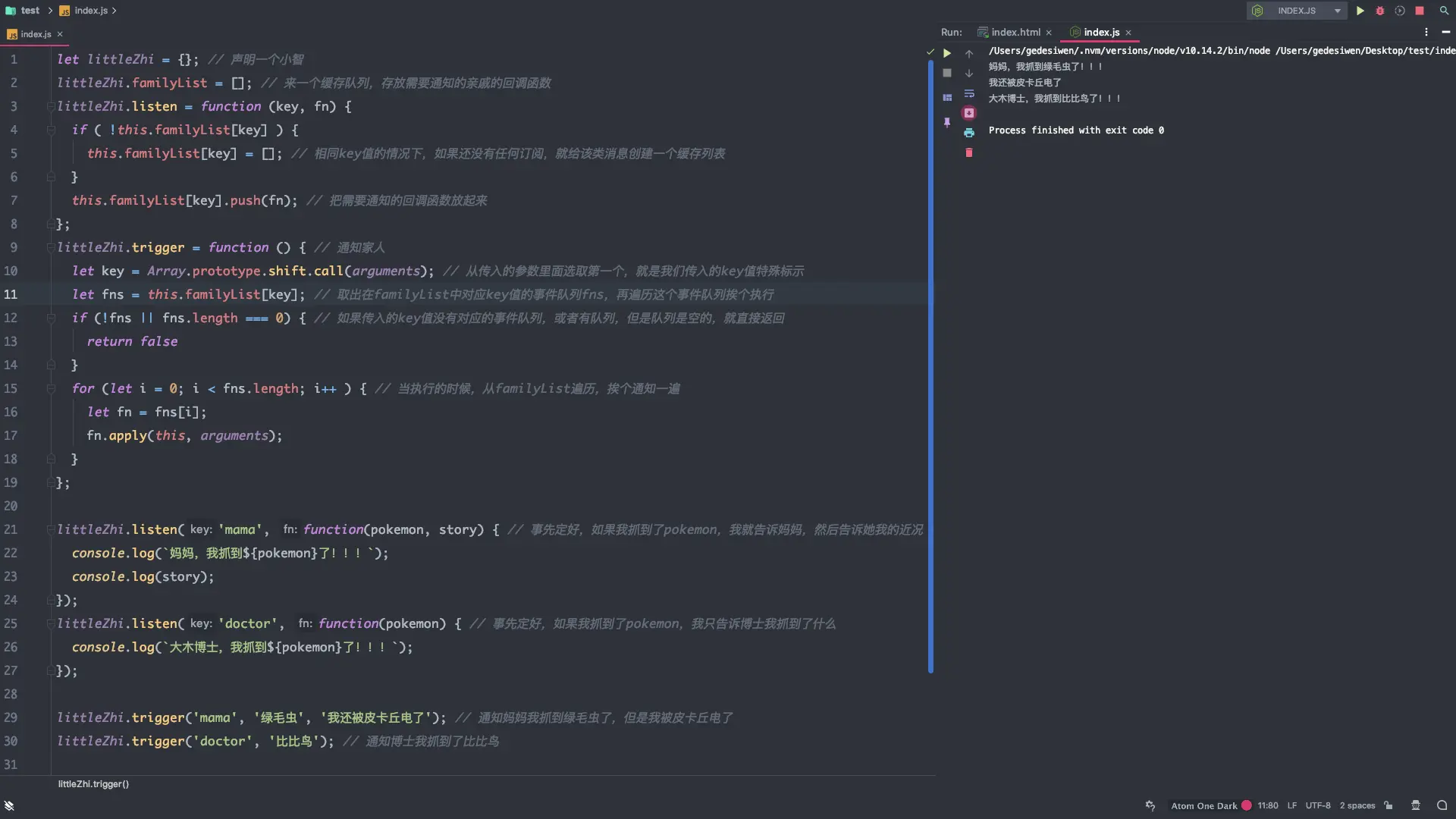
Task: Open INDEX.JS run configuration dropdown
Action: pos(1338,11)
